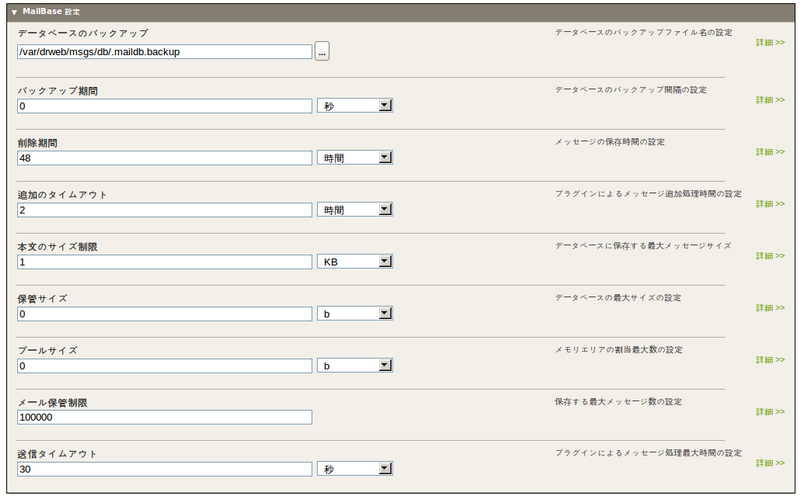
Task: Open 詳細 link for 送信タイムアウト
Action: [770, 463]
